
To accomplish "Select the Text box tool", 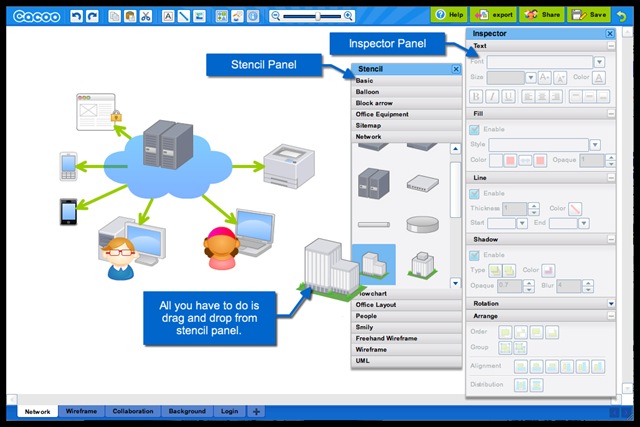I will (167, 16).
